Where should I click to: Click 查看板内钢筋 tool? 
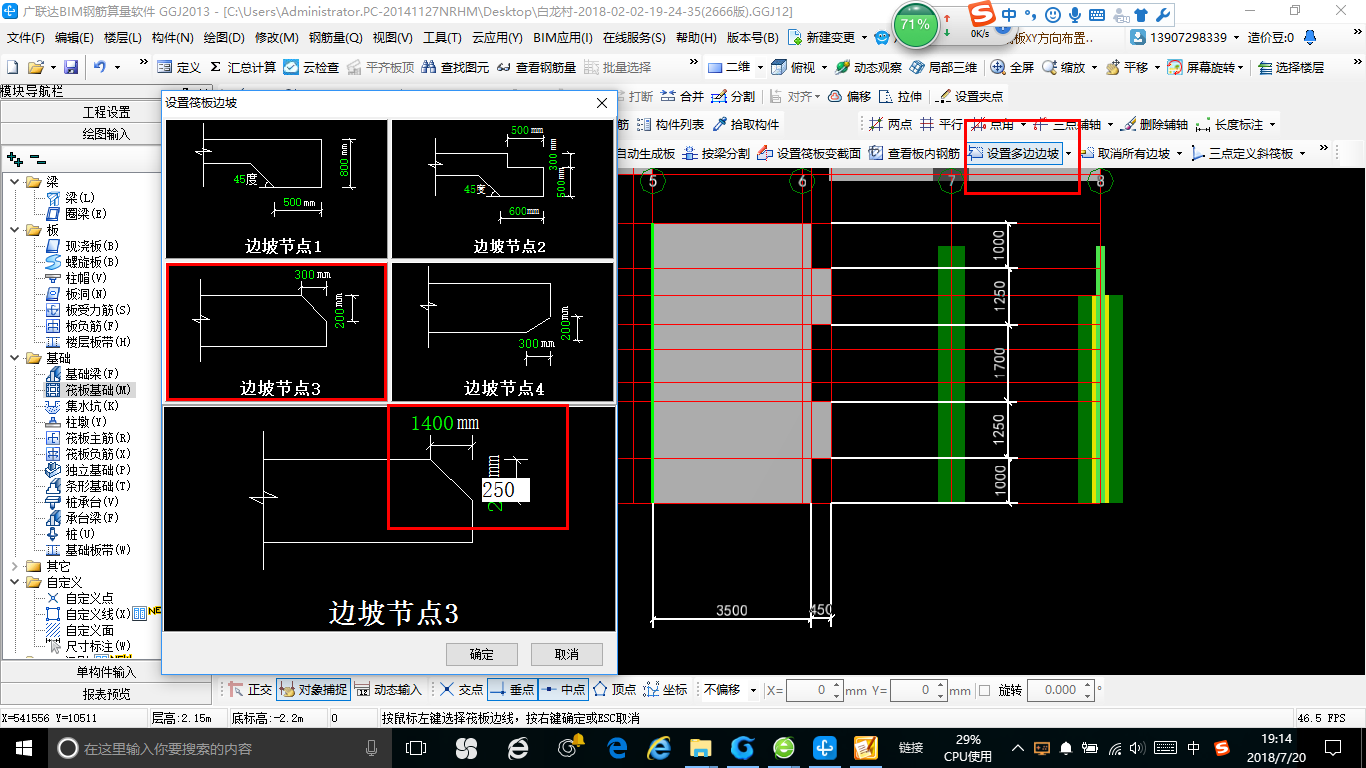(914, 153)
